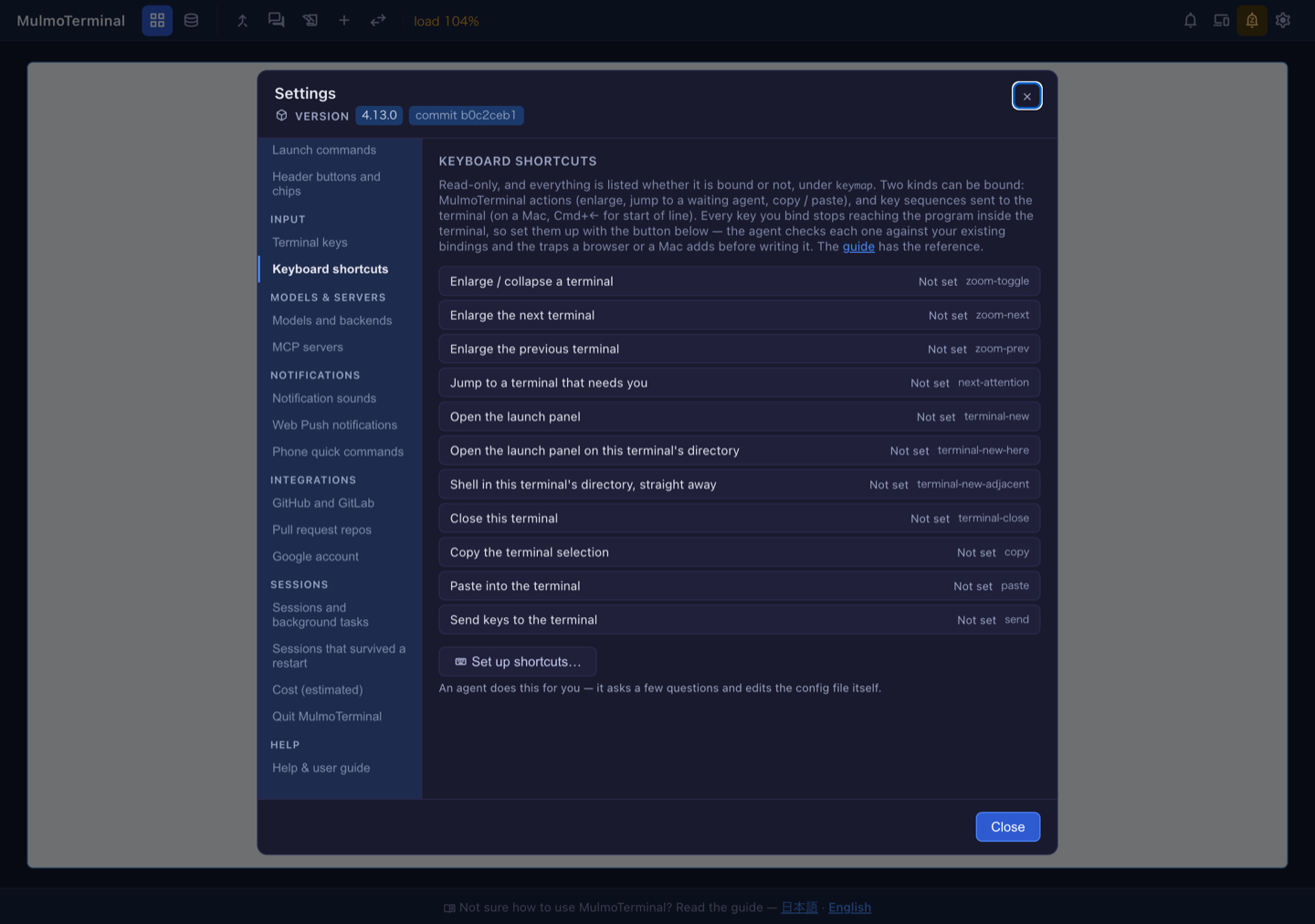
Task: Open Header buttons and chips settings
Action: tap(340, 184)
